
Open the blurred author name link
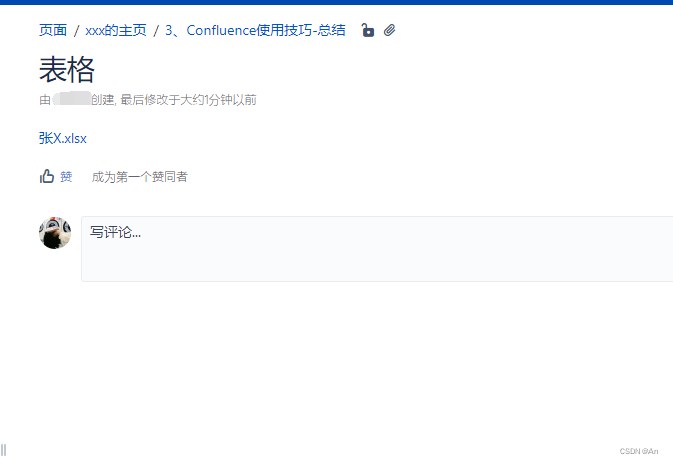pos(71,100)
